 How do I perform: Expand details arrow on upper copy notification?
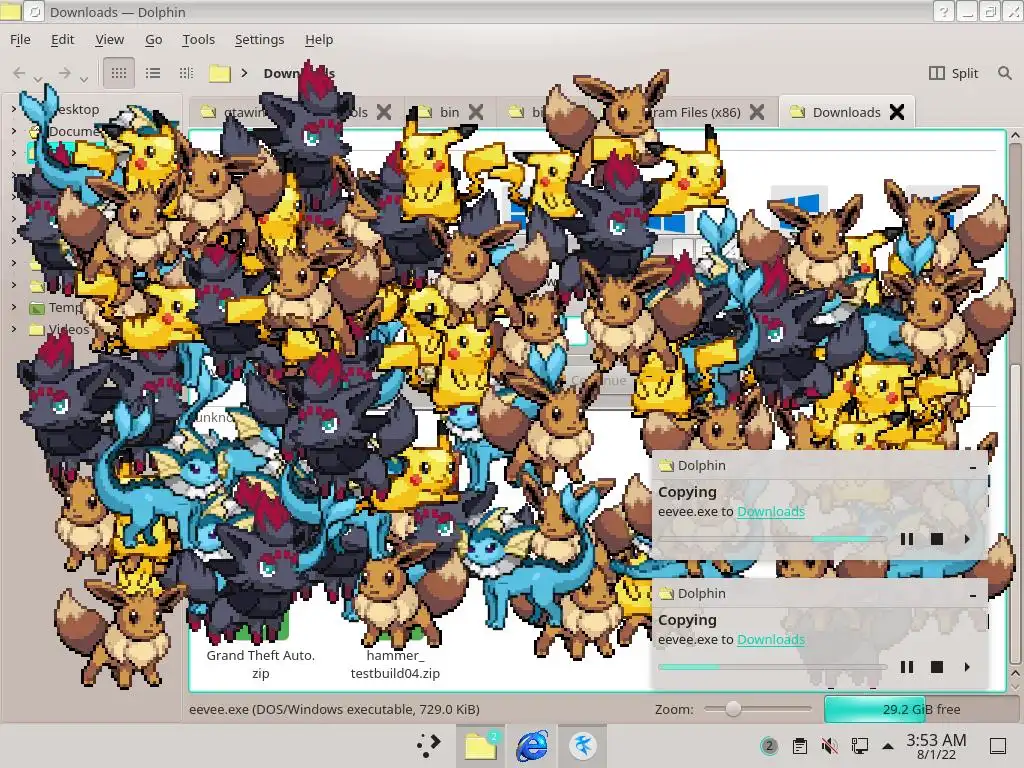click(x=967, y=539)
